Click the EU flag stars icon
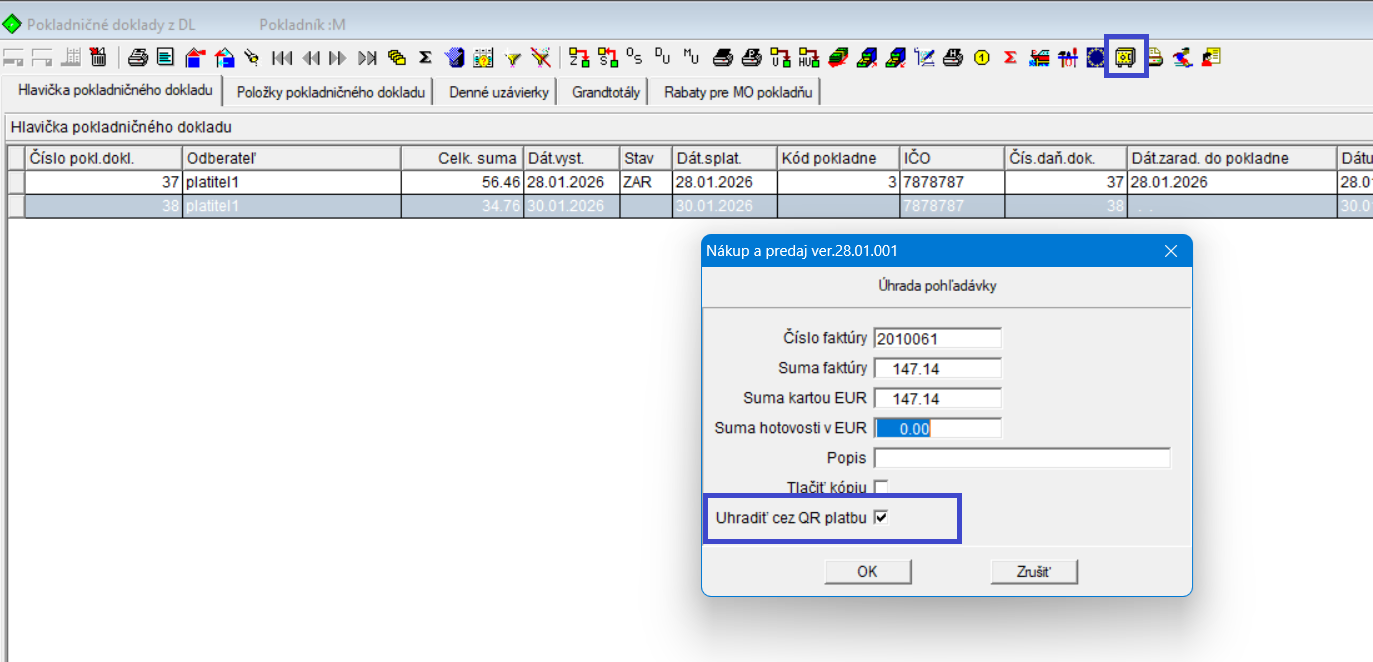This screenshot has height=662, width=1373. pos(1096,57)
